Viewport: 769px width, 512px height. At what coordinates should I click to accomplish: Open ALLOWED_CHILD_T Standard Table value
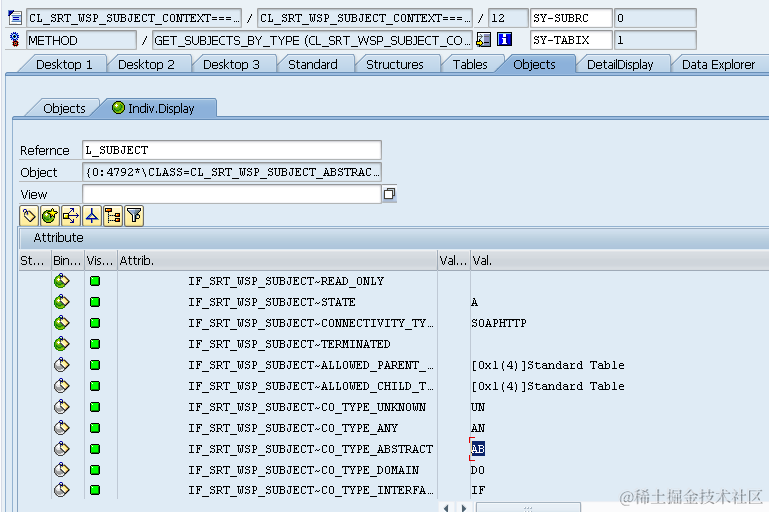coord(548,386)
